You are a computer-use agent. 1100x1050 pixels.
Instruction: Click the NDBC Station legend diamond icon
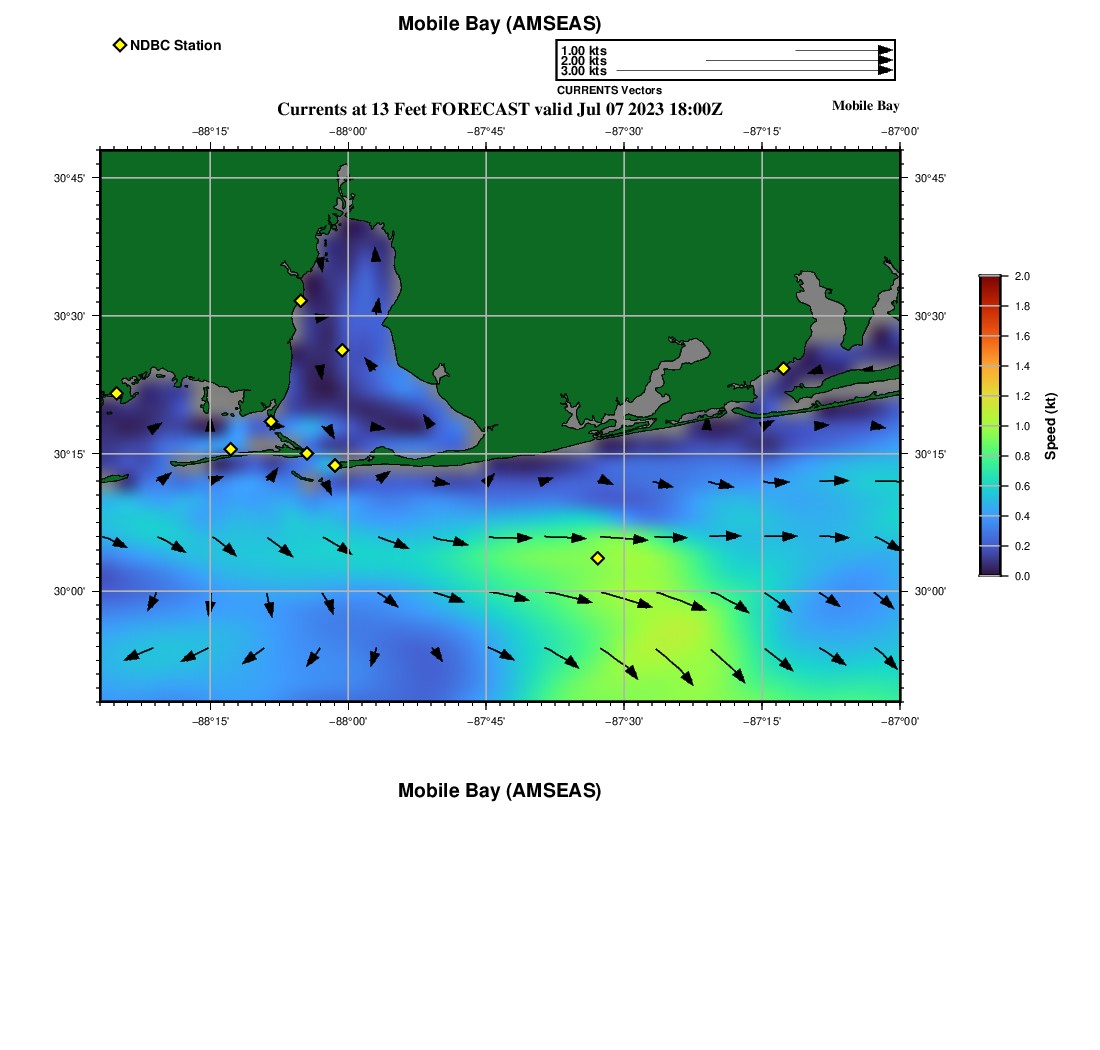tap(120, 45)
